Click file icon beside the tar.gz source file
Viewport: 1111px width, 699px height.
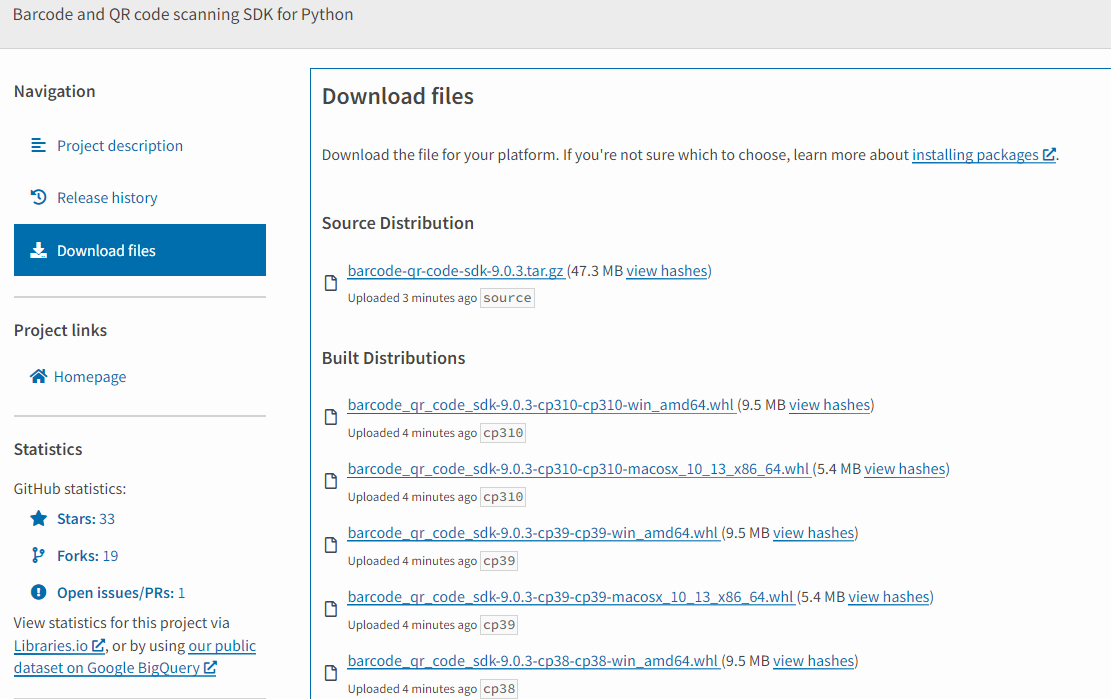click(x=331, y=283)
